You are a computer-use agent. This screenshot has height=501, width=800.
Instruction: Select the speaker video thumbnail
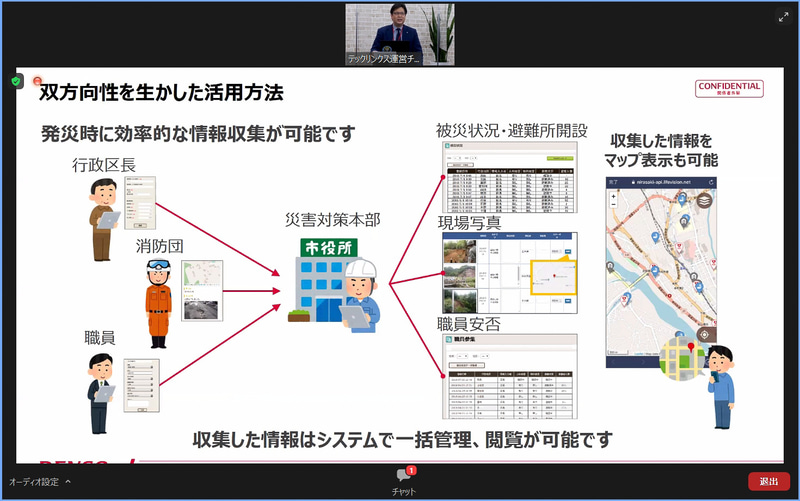click(x=399, y=34)
